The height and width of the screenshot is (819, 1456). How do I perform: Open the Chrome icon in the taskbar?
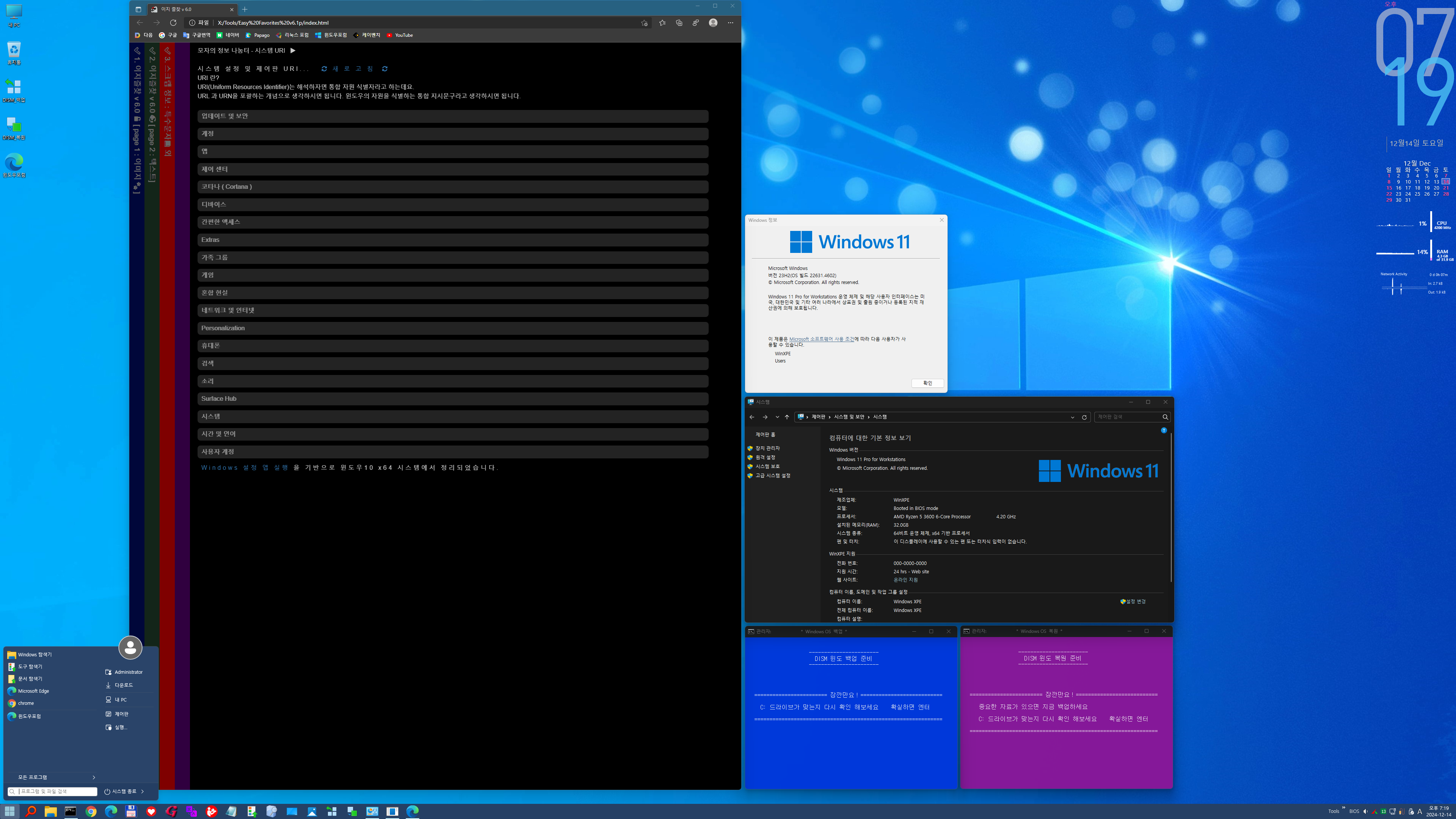tap(91, 811)
